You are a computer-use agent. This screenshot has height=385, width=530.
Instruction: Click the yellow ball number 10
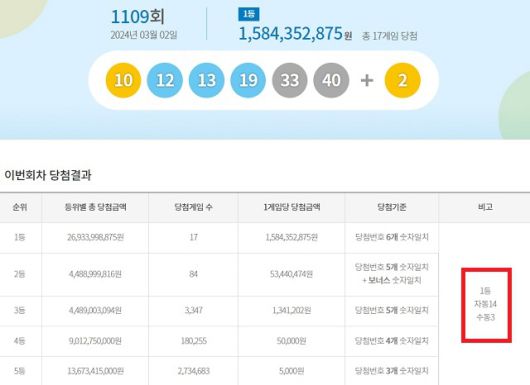pos(123,80)
